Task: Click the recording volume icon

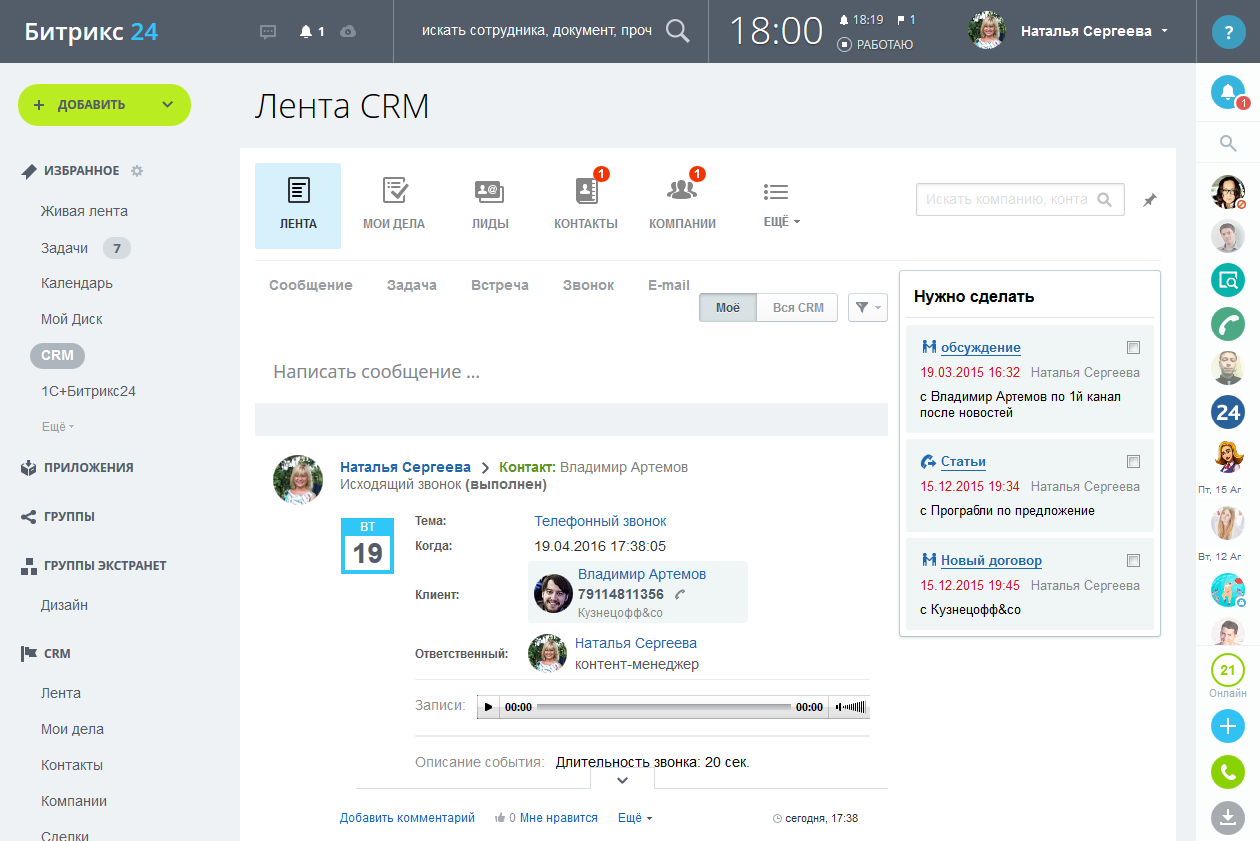Action: (837, 707)
